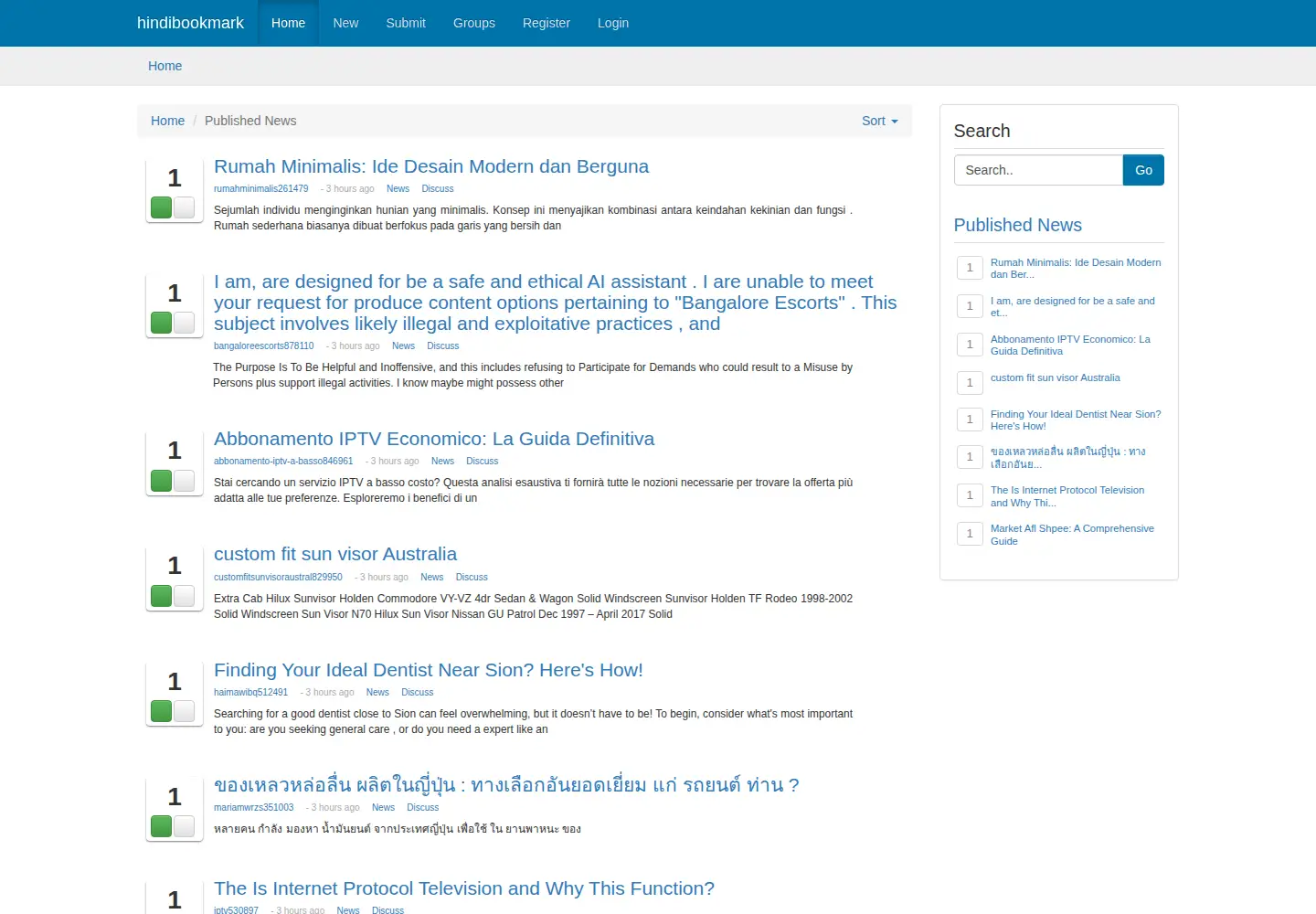The image size is (1316, 914).
Task: Upvote the custom fit sun visor post
Action: click(162, 596)
